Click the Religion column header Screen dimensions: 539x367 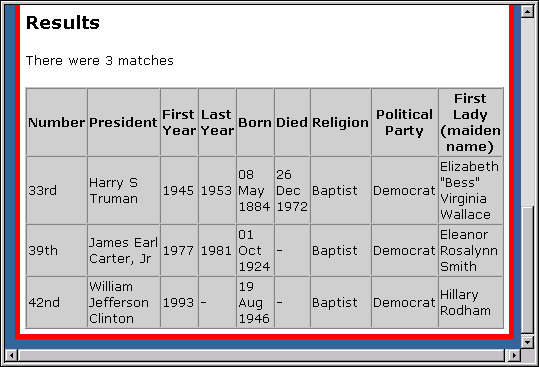[340, 122]
